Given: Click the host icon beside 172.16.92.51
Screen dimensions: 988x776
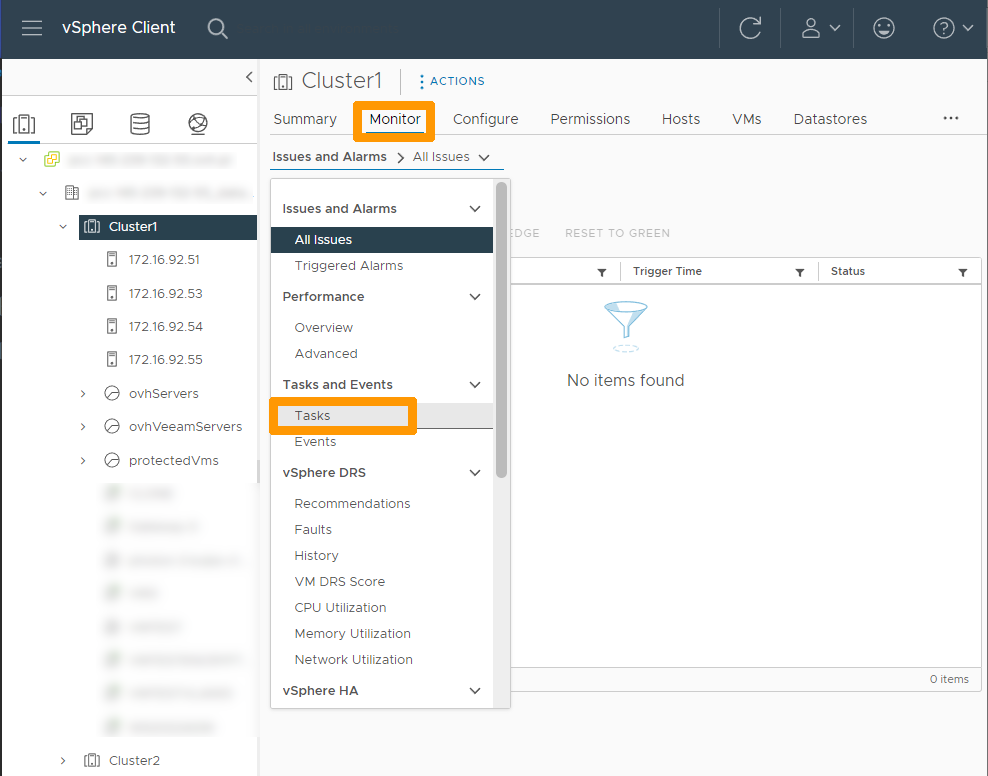Looking at the screenshot, I should tap(112, 260).
